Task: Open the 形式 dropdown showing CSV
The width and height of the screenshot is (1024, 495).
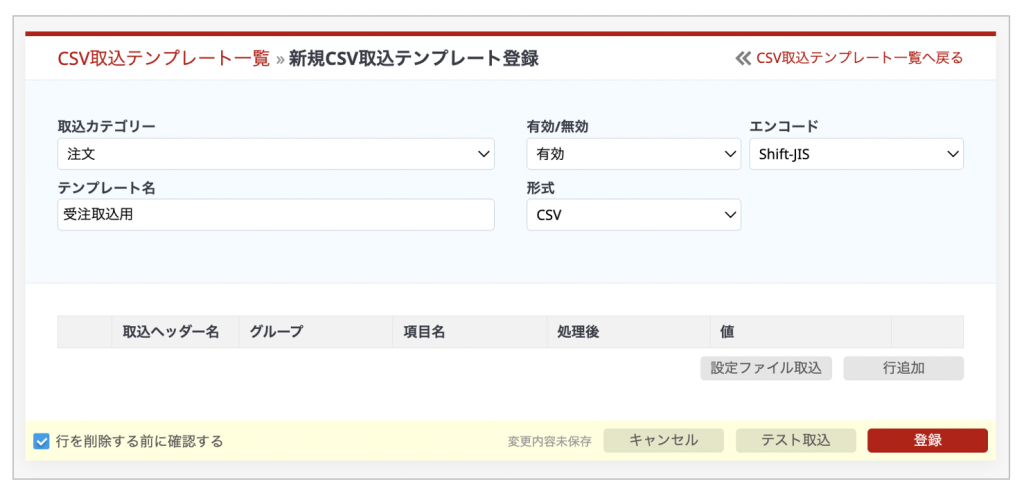Action: (x=633, y=215)
